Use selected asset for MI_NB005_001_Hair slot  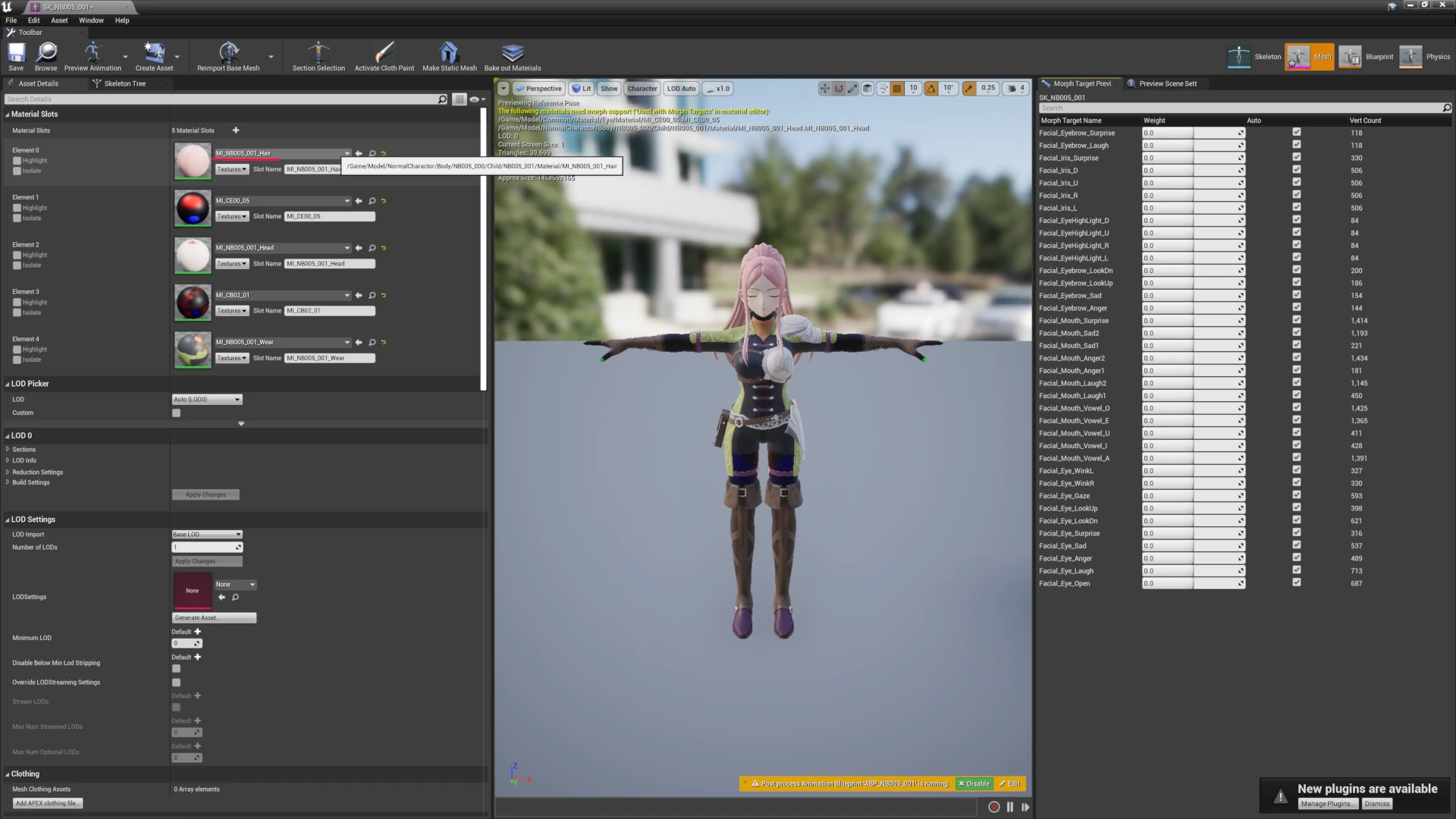(x=359, y=153)
